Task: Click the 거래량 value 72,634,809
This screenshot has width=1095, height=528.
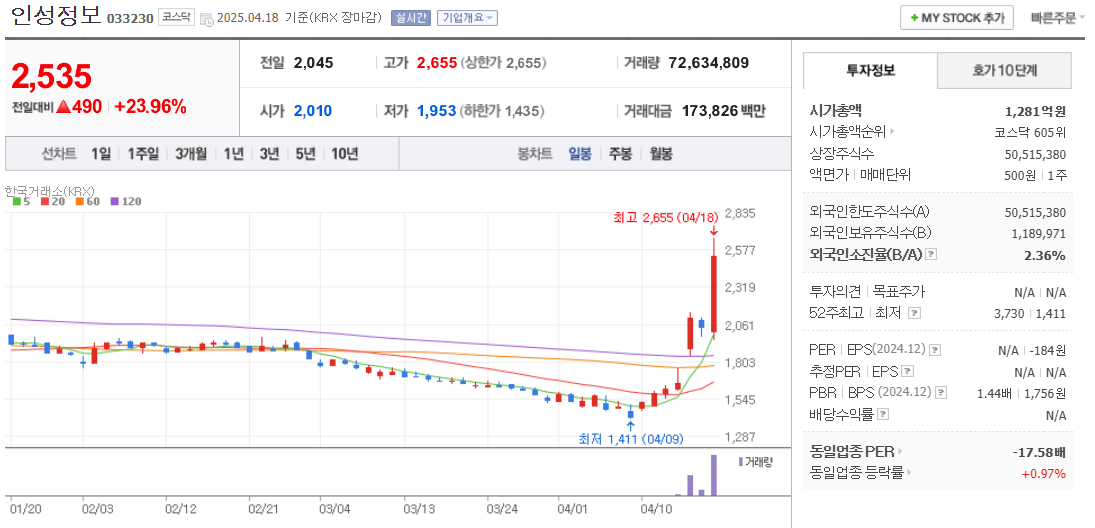Action: (x=709, y=63)
